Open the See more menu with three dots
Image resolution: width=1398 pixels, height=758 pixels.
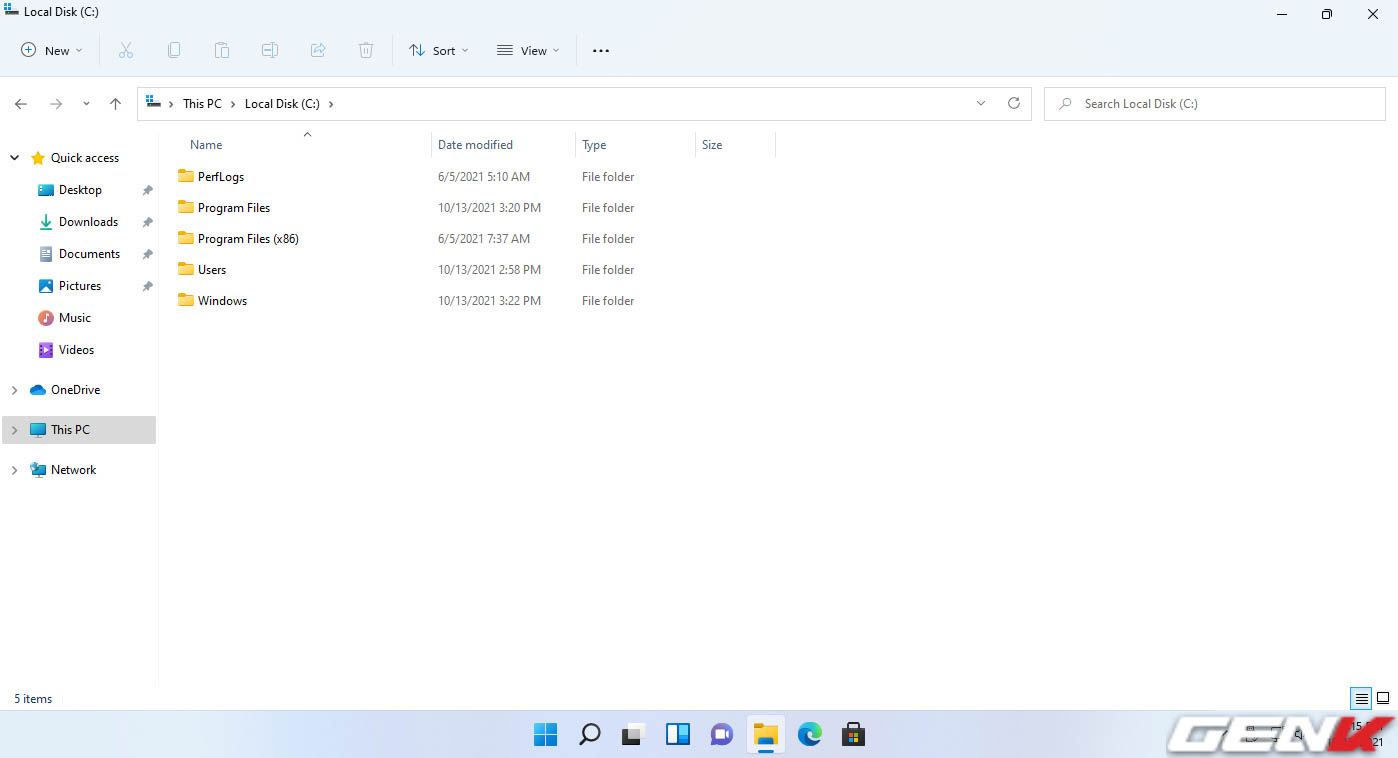(x=600, y=49)
